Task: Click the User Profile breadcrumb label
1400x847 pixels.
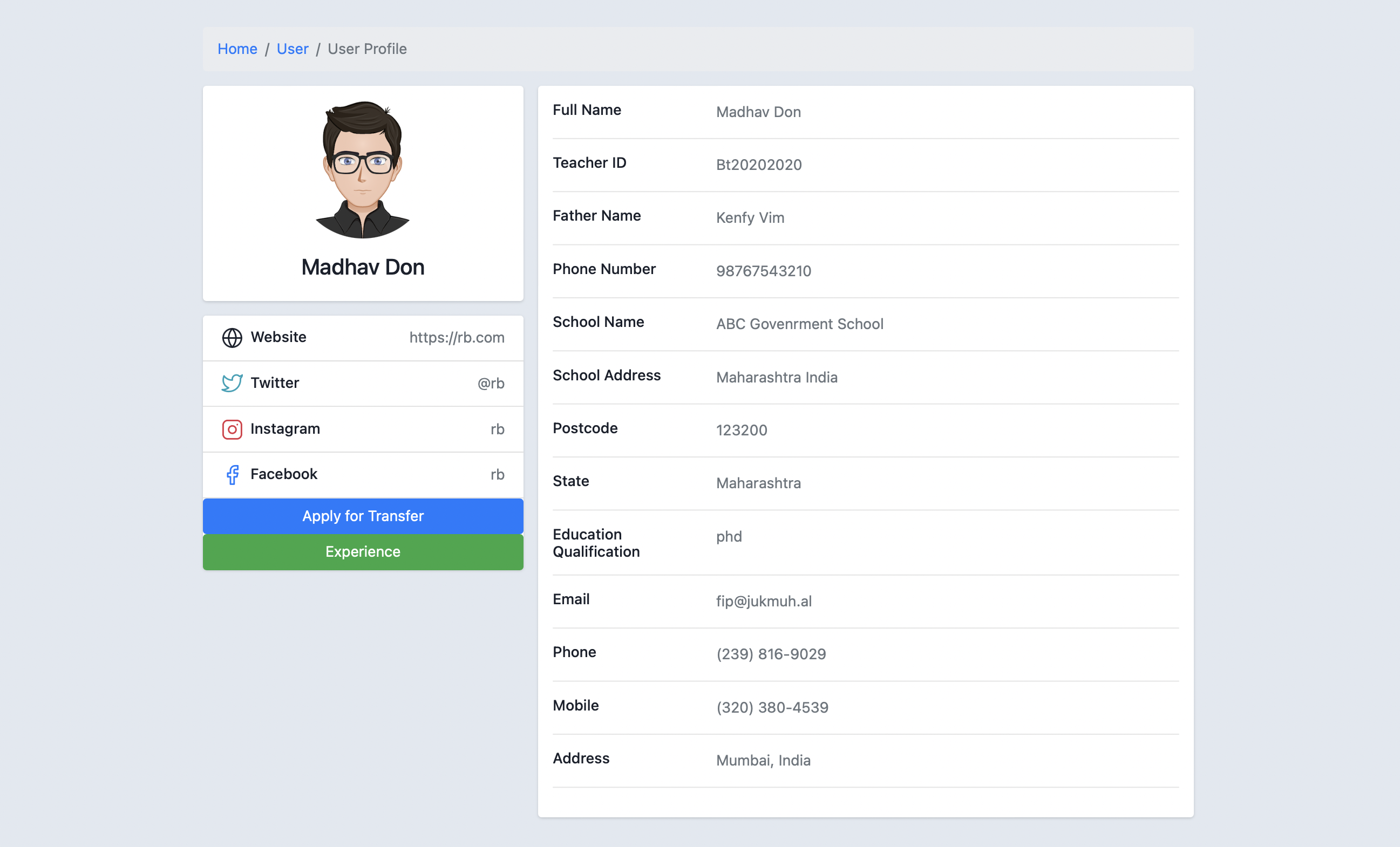Action: [x=367, y=49]
